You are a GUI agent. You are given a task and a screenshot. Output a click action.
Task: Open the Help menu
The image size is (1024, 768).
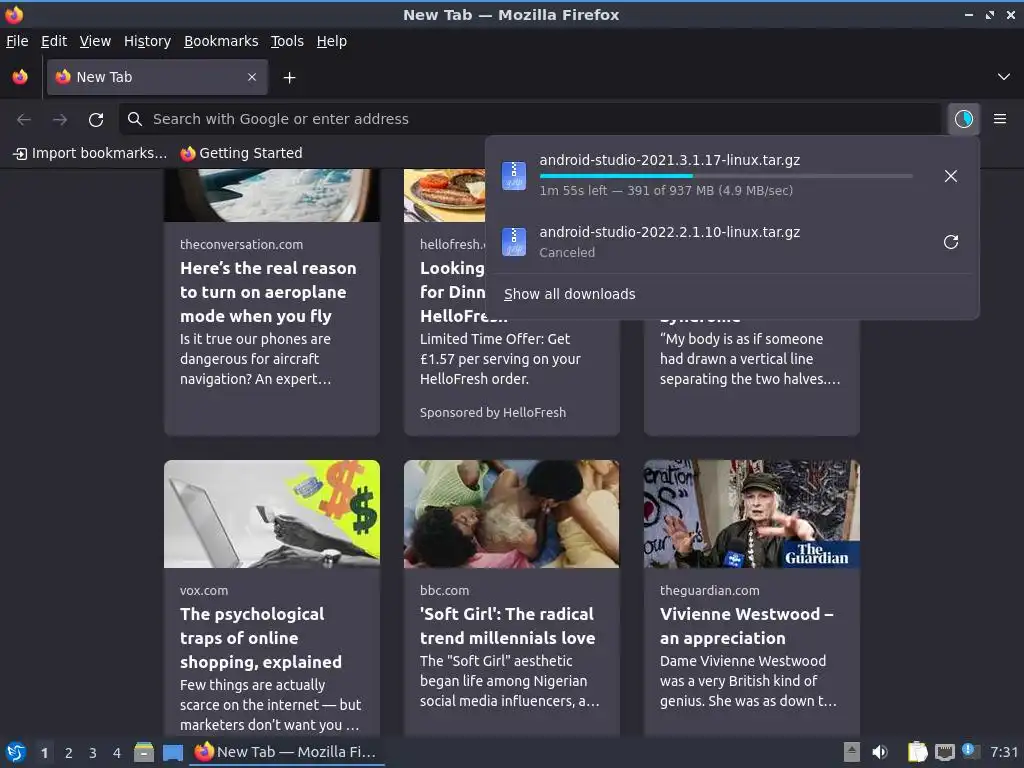point(332,41)
